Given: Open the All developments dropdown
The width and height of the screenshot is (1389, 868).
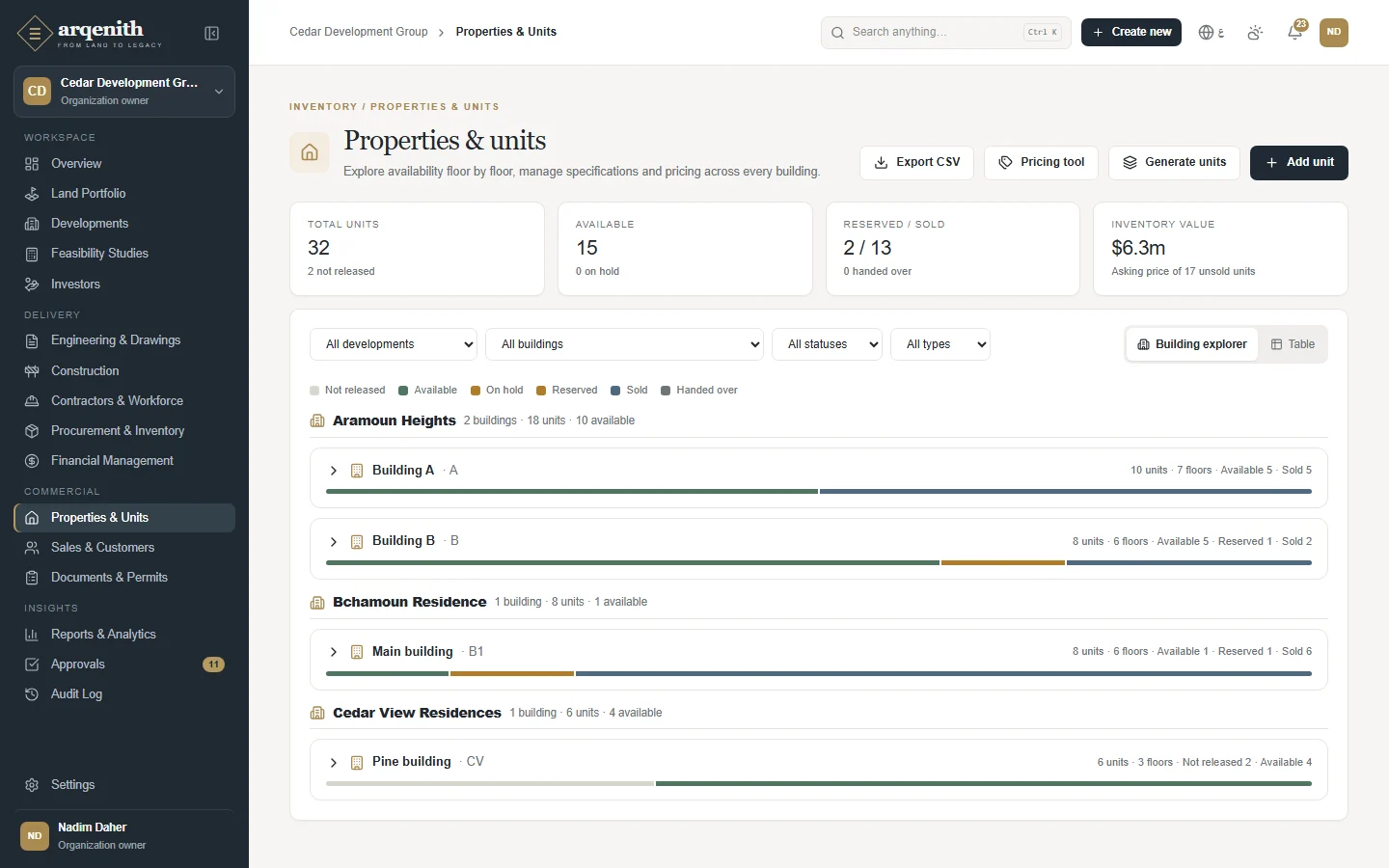Looking at the screenshot, I should 394,344.
